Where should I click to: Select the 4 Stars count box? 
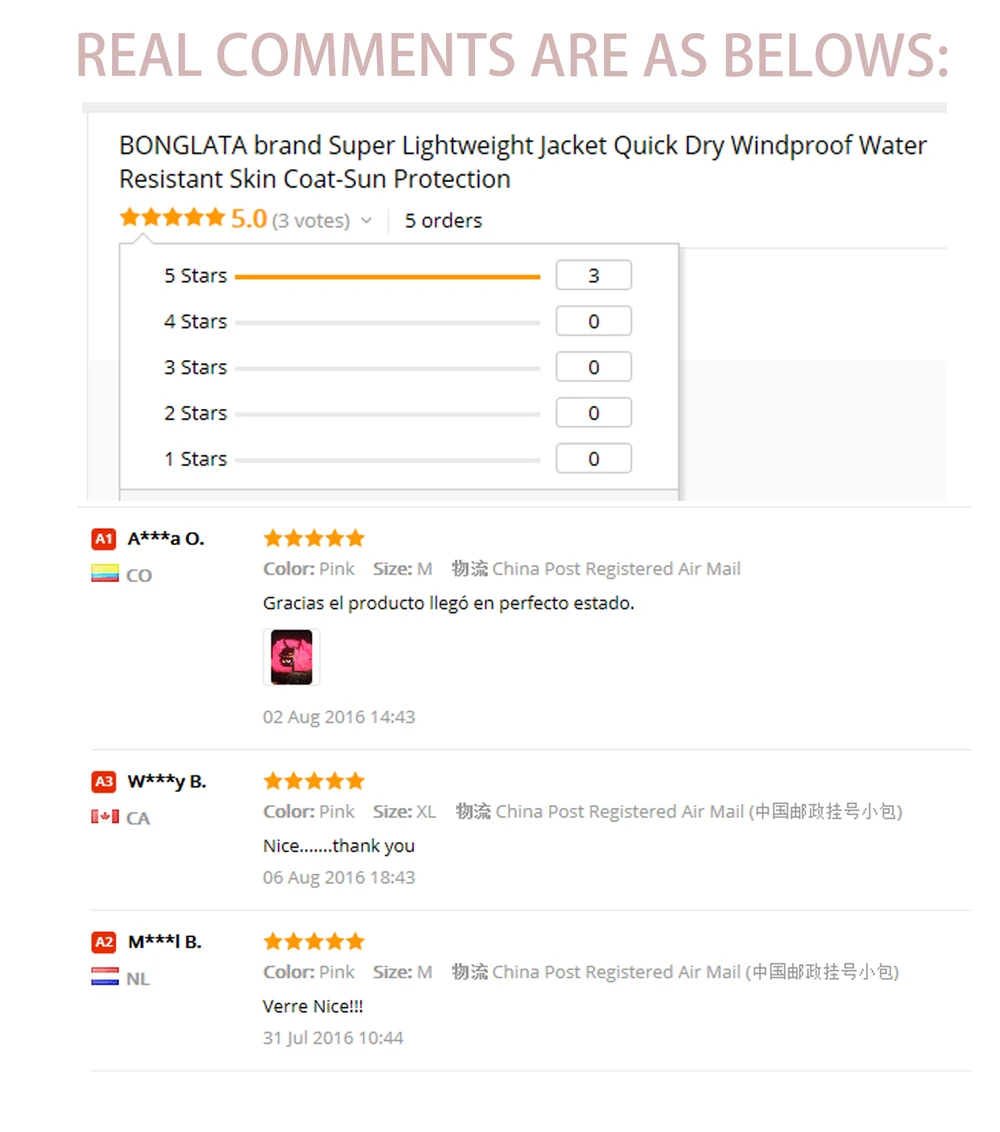(594, 321)
